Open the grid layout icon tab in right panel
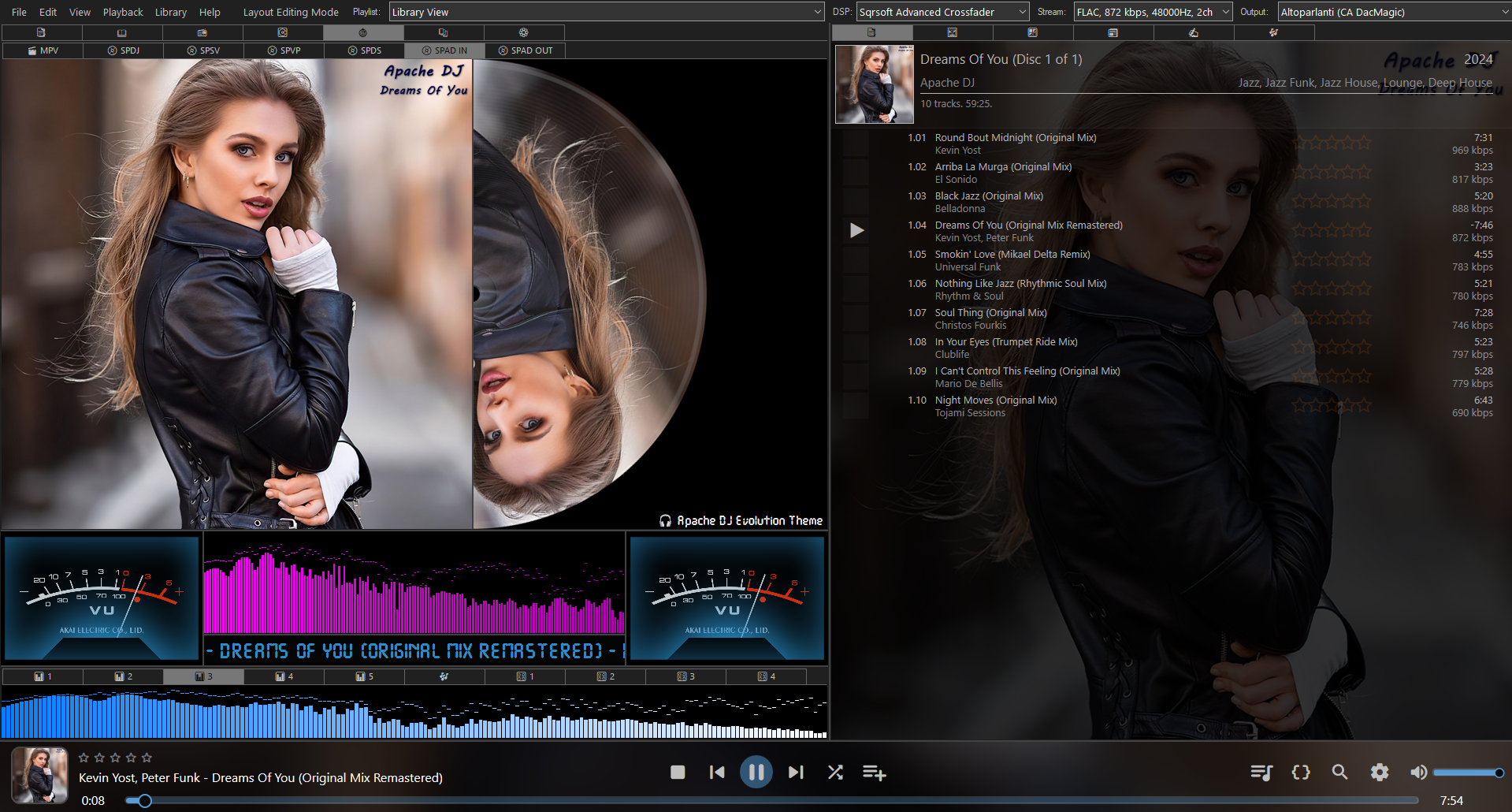The height and width of the screenshot is (812, 1512). (x=1033, y=32)
